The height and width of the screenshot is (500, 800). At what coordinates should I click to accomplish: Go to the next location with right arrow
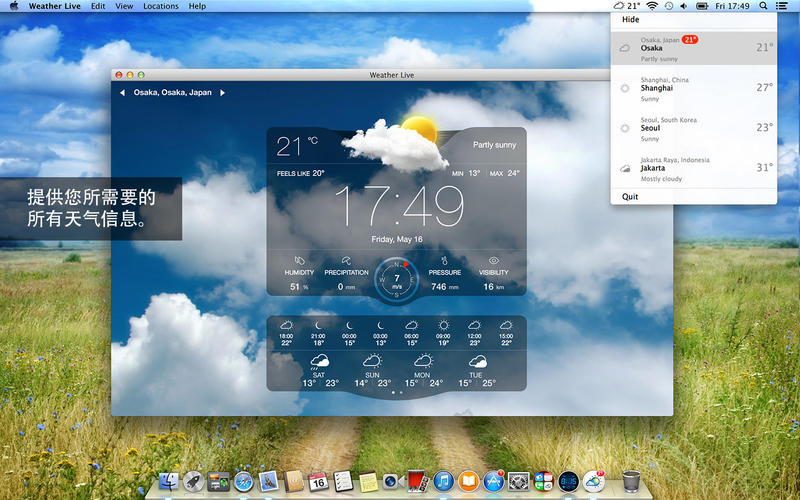coord(223,93)
